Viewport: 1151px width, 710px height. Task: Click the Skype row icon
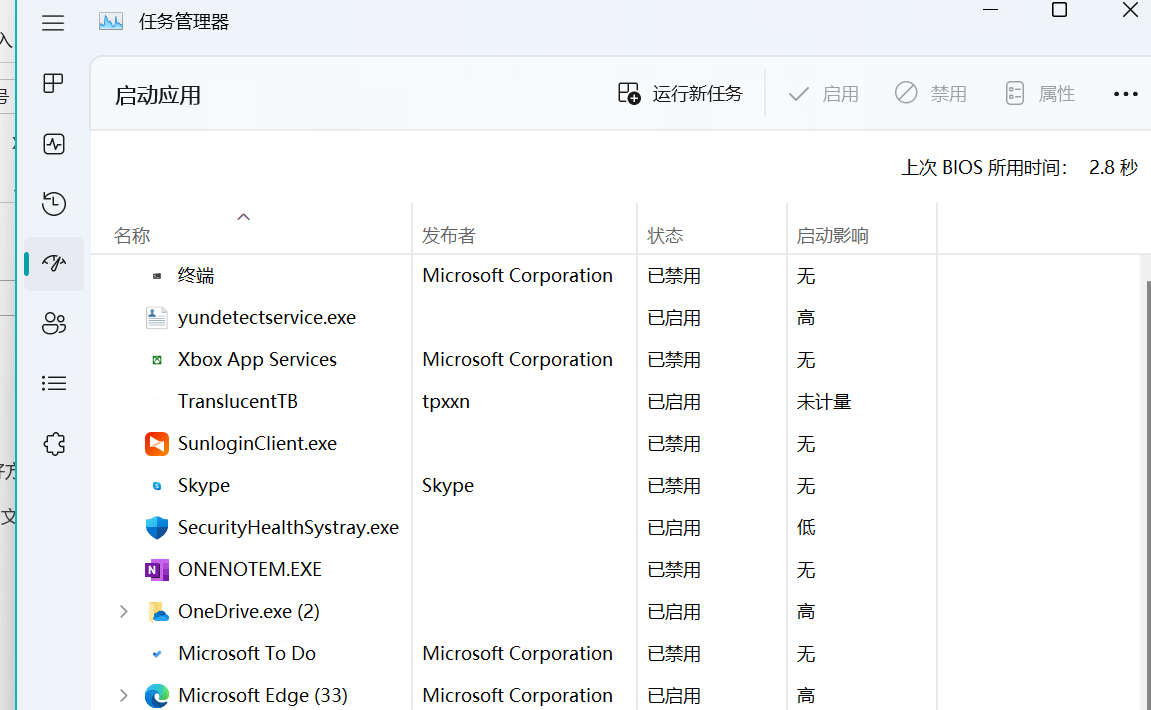pyautogui.click(x=156, y=485)
